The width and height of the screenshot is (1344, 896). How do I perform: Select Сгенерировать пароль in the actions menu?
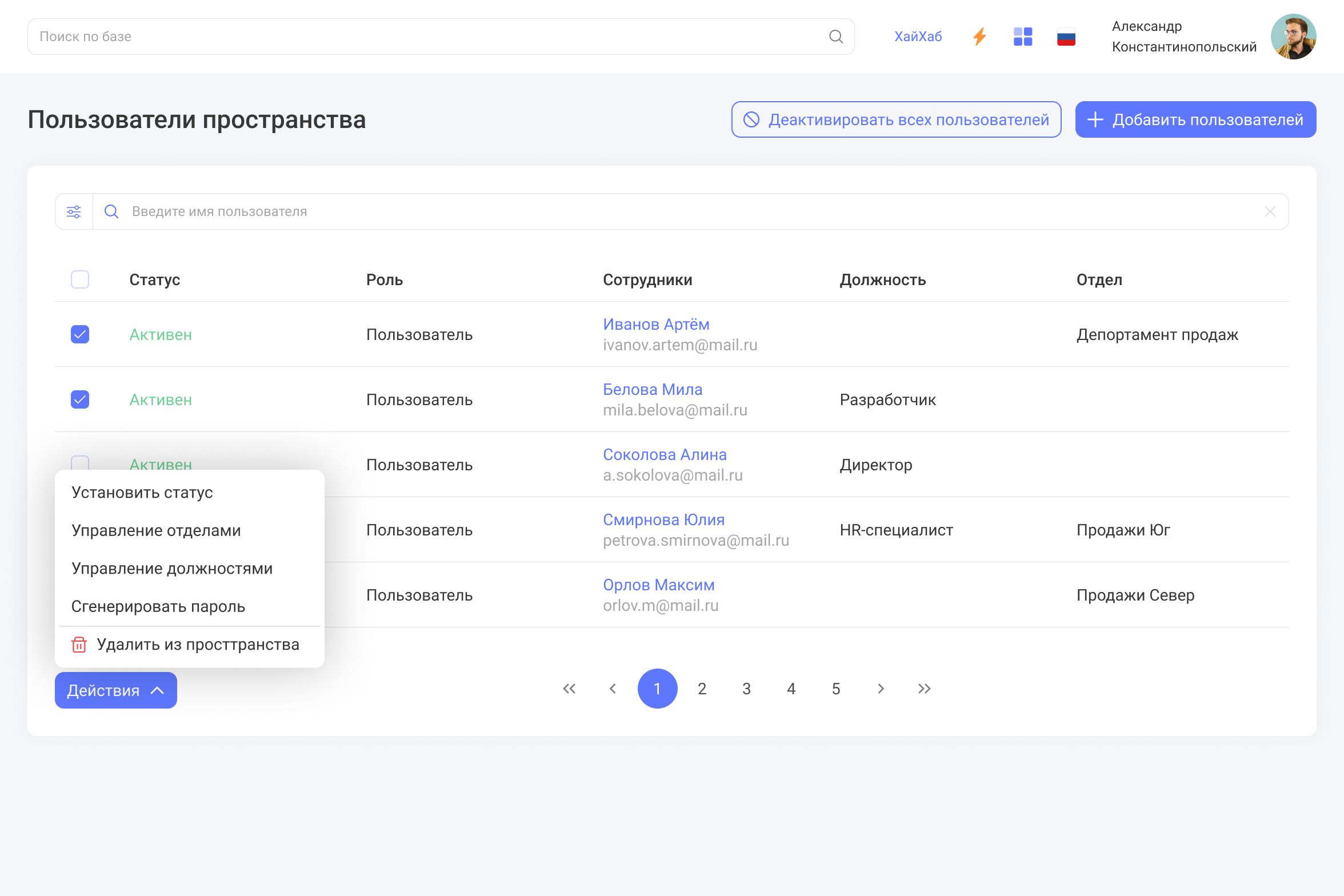coord(158,606)
